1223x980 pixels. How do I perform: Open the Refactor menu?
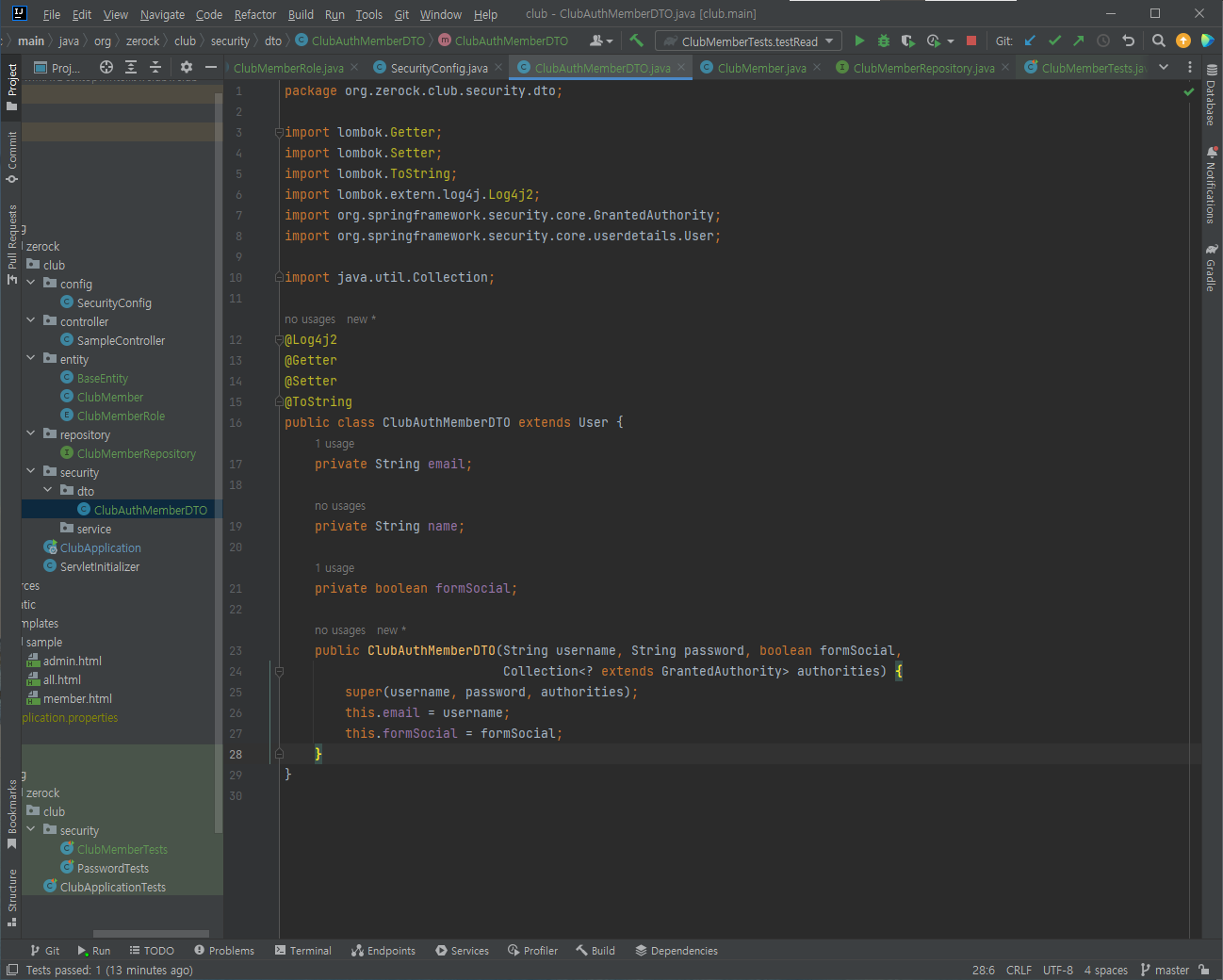pos(255,14)
